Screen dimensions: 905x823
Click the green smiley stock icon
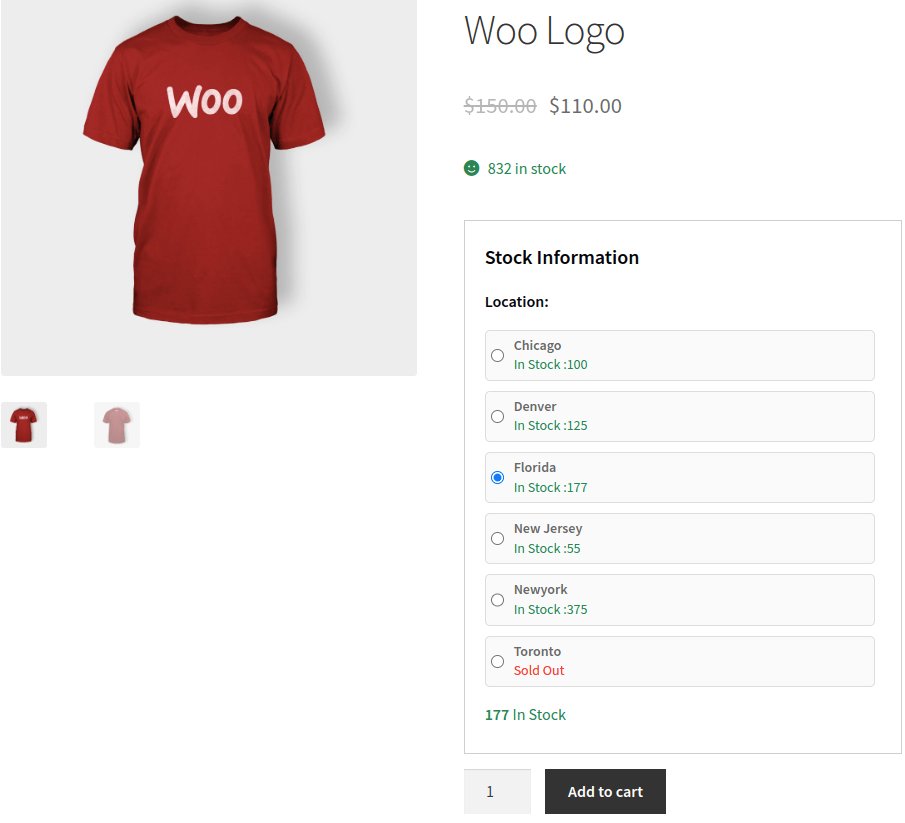pyautogui.click(x=472, y=168)
